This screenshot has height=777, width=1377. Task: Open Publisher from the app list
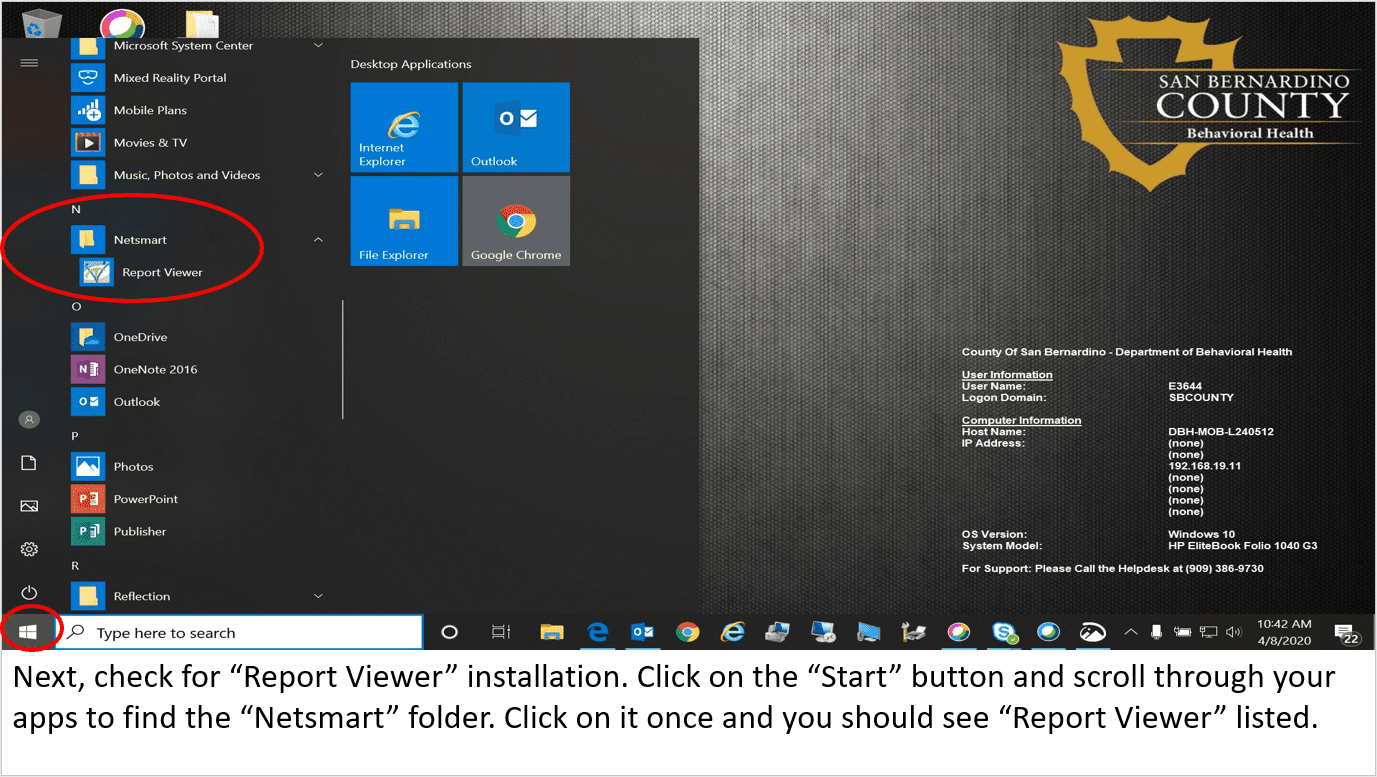[x=139, y=531]
